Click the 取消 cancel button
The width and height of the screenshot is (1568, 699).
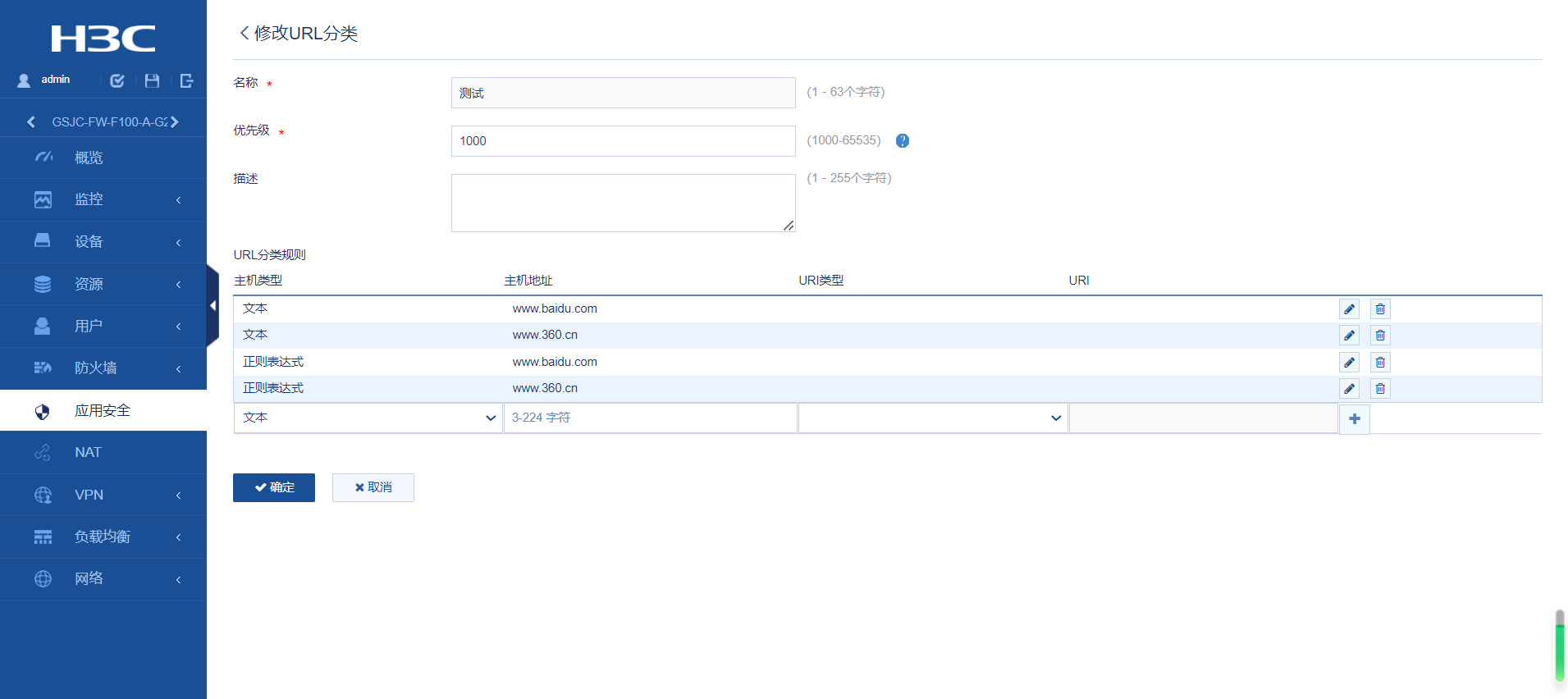coord(373,487)
